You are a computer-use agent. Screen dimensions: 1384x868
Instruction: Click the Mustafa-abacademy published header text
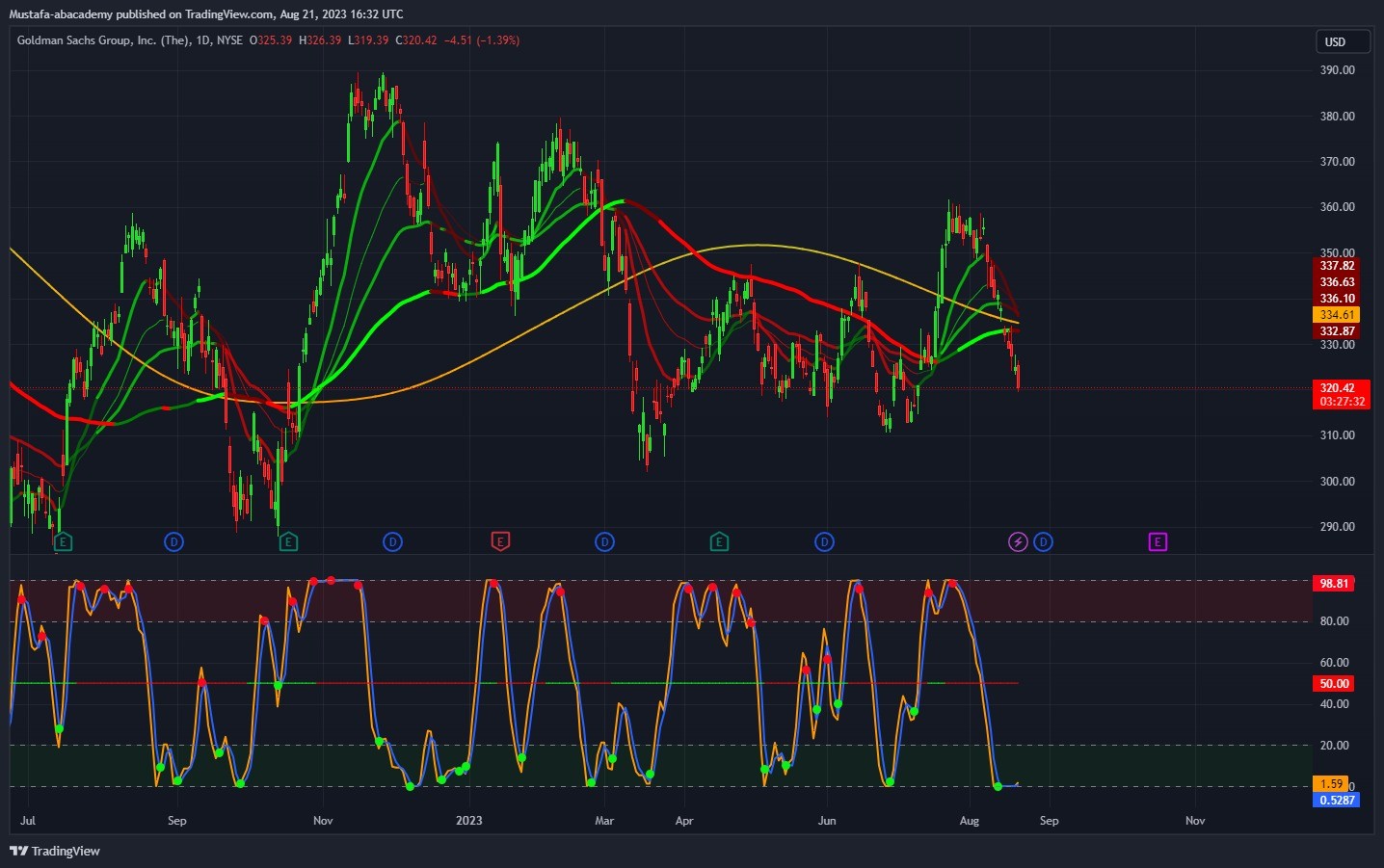(x=206, y=14)
